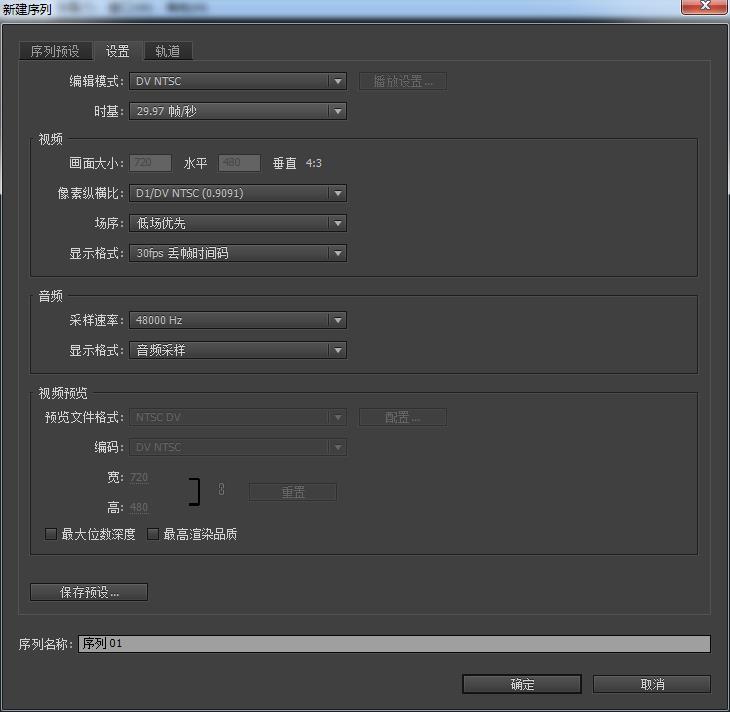Open the audio 显示格式 音频采样 dropdown
730x712 pixels.
pos(238,350)
